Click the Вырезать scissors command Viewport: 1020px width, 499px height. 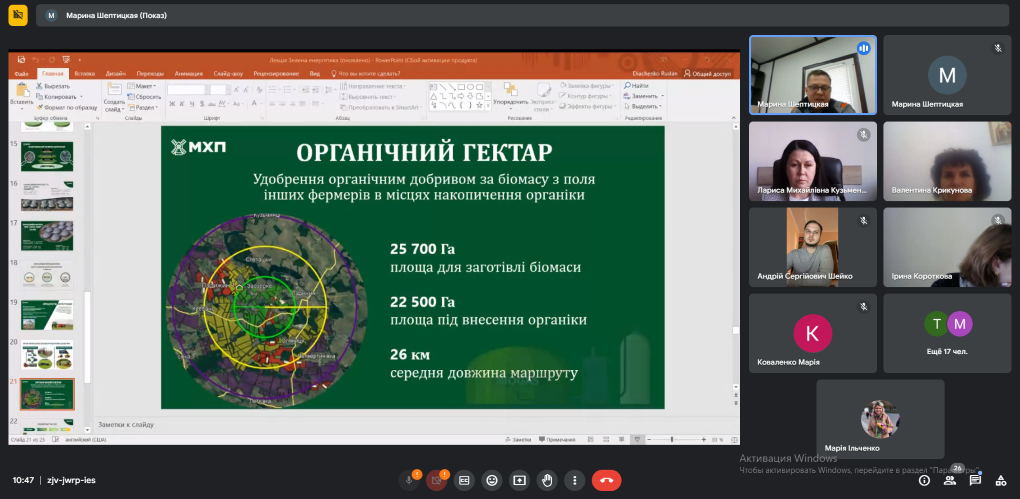click(x=53, y=86)
